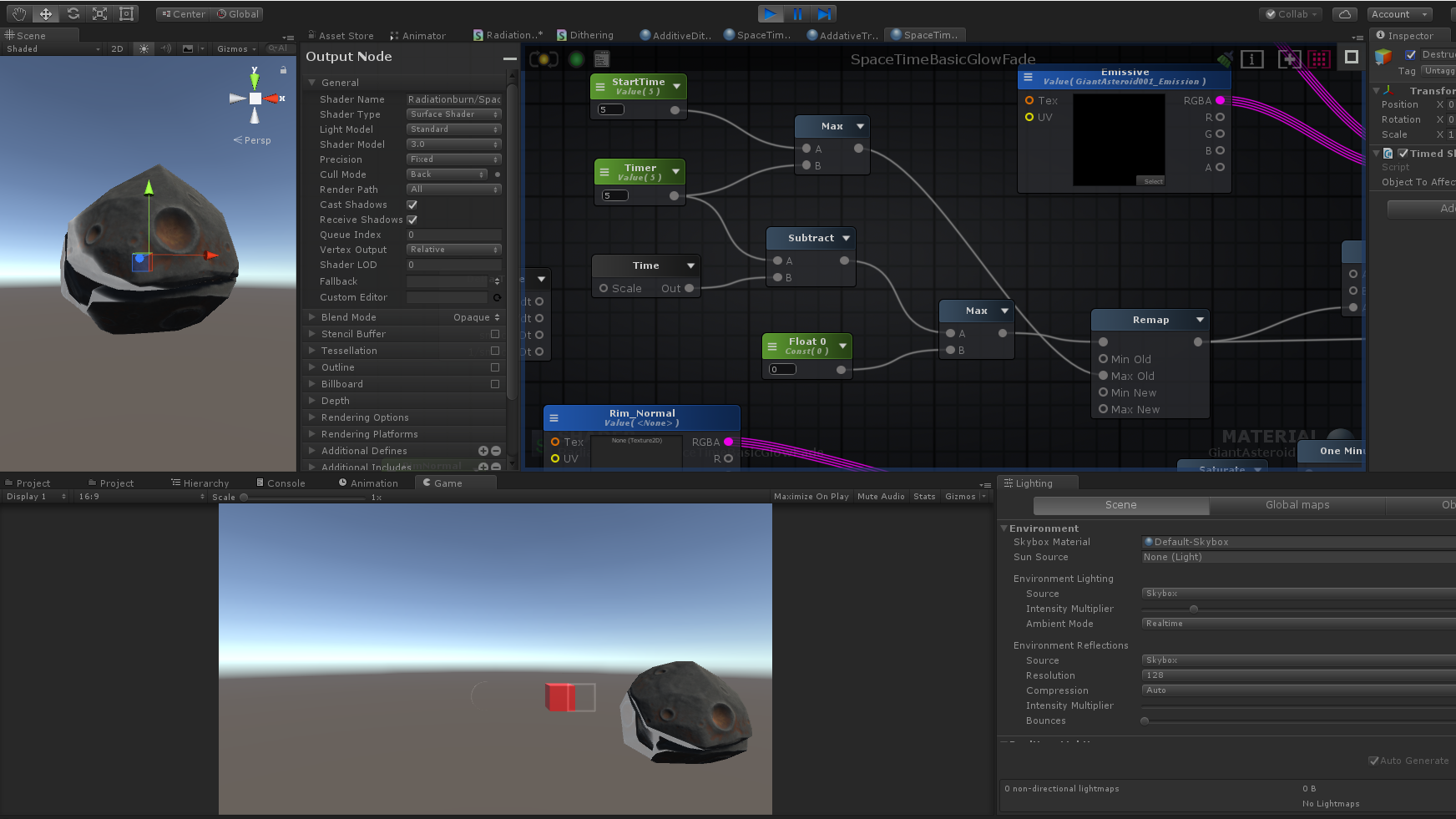1456x819 pixels.
Task: Click the clean unused nodes brush icon
Action: coord(1225,59)
